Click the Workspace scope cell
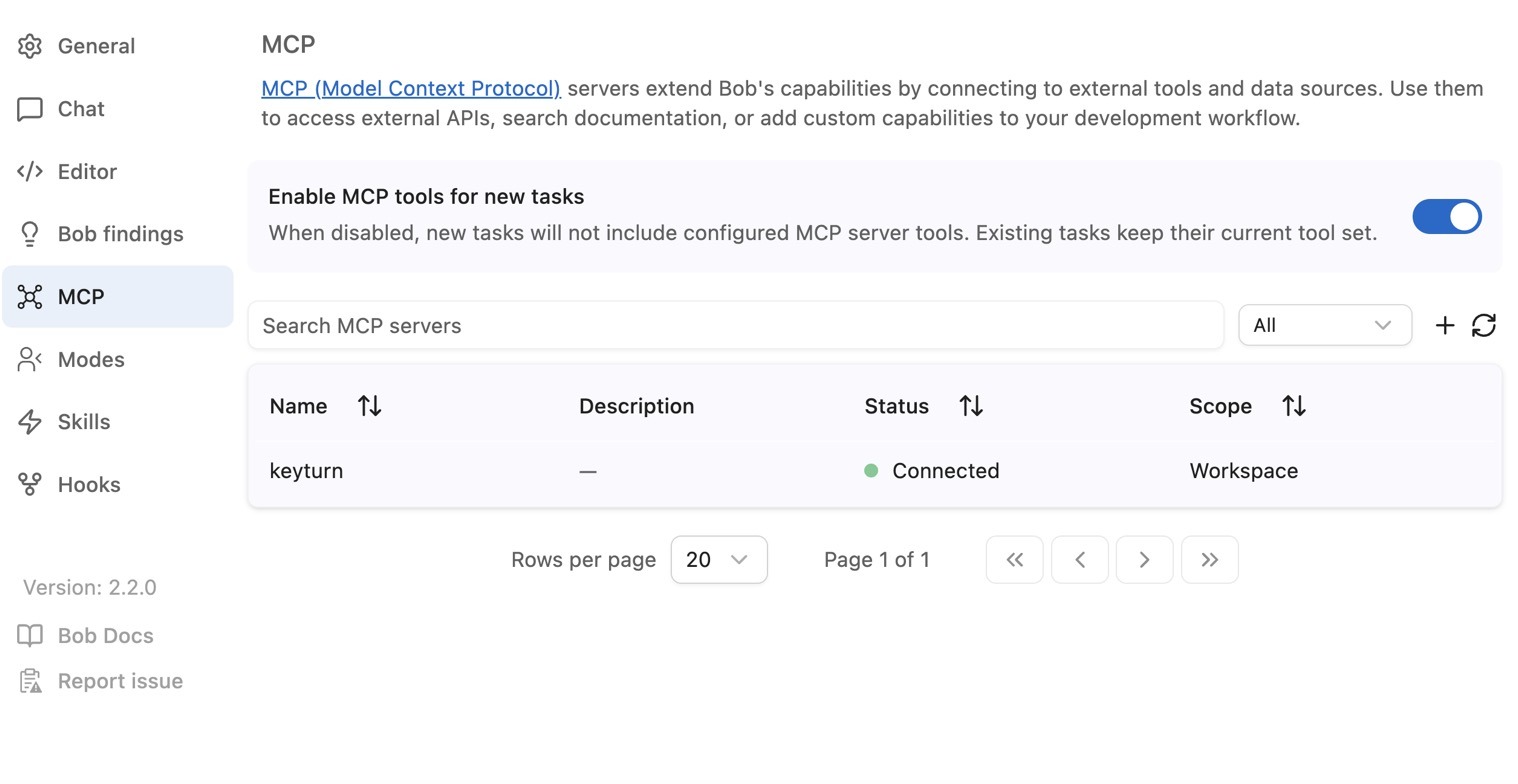The image size is (1518, 784). click(x=1243, y=471)
